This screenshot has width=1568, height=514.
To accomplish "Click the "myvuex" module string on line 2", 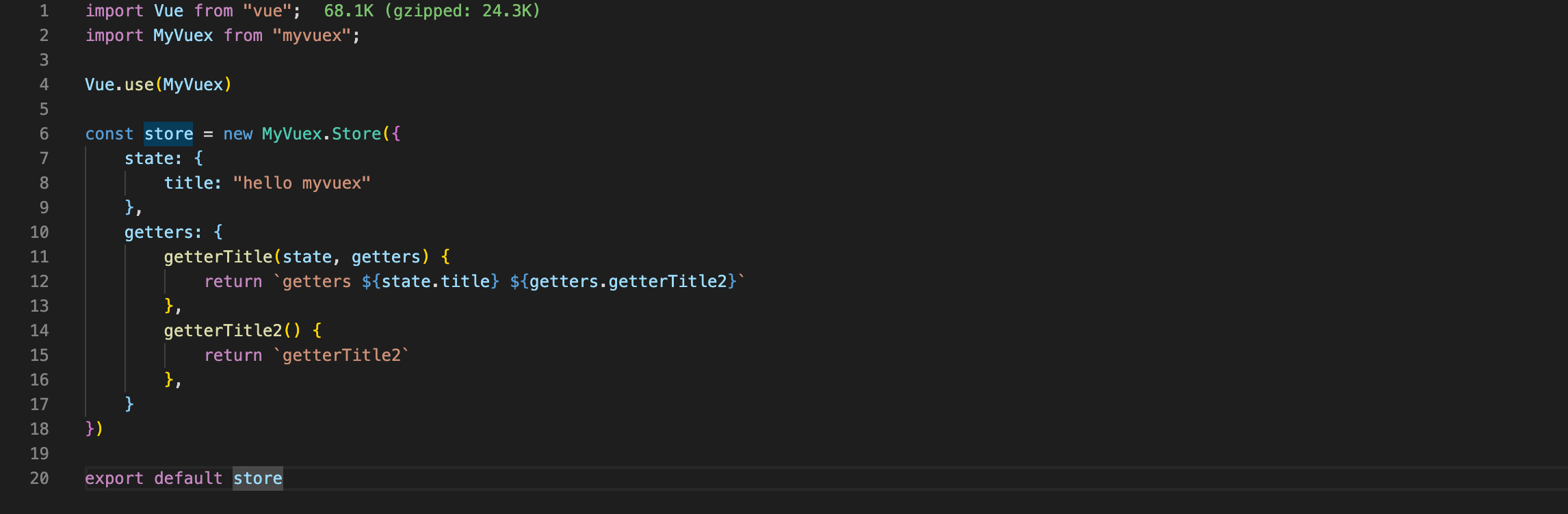I will click(311, 36).
